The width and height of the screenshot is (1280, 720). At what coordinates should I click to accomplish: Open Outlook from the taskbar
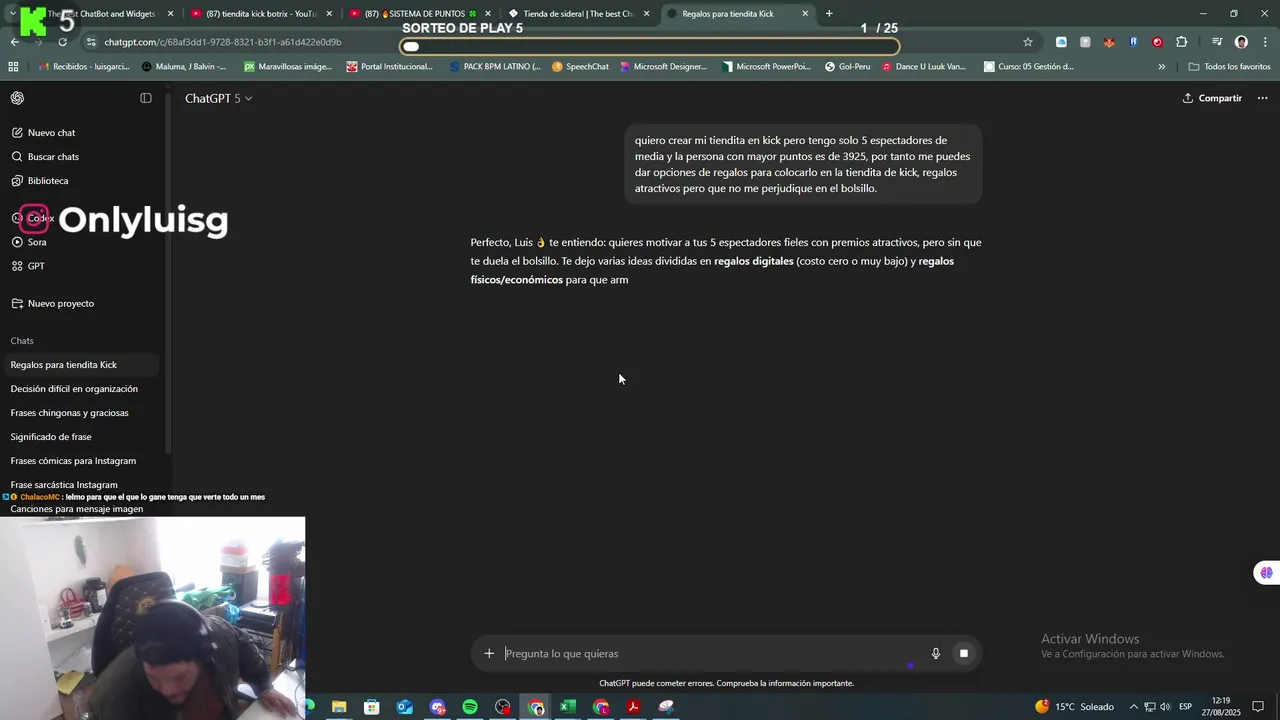404,707
